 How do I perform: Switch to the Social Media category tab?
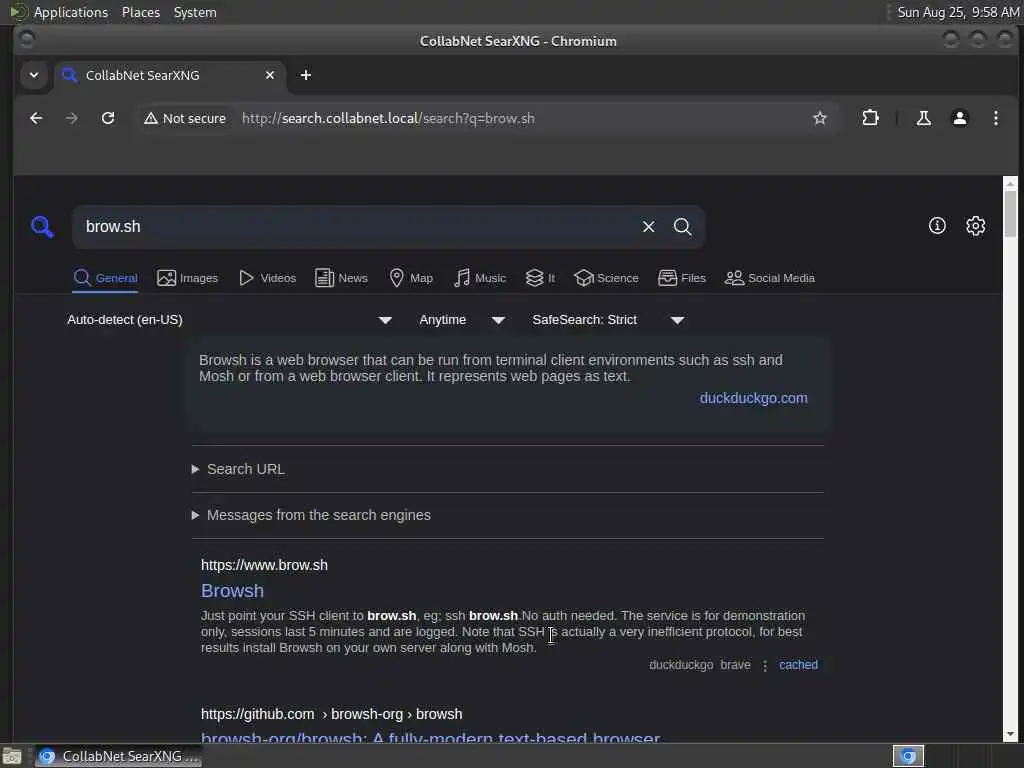pyautogui.click(x=770, y=278)
